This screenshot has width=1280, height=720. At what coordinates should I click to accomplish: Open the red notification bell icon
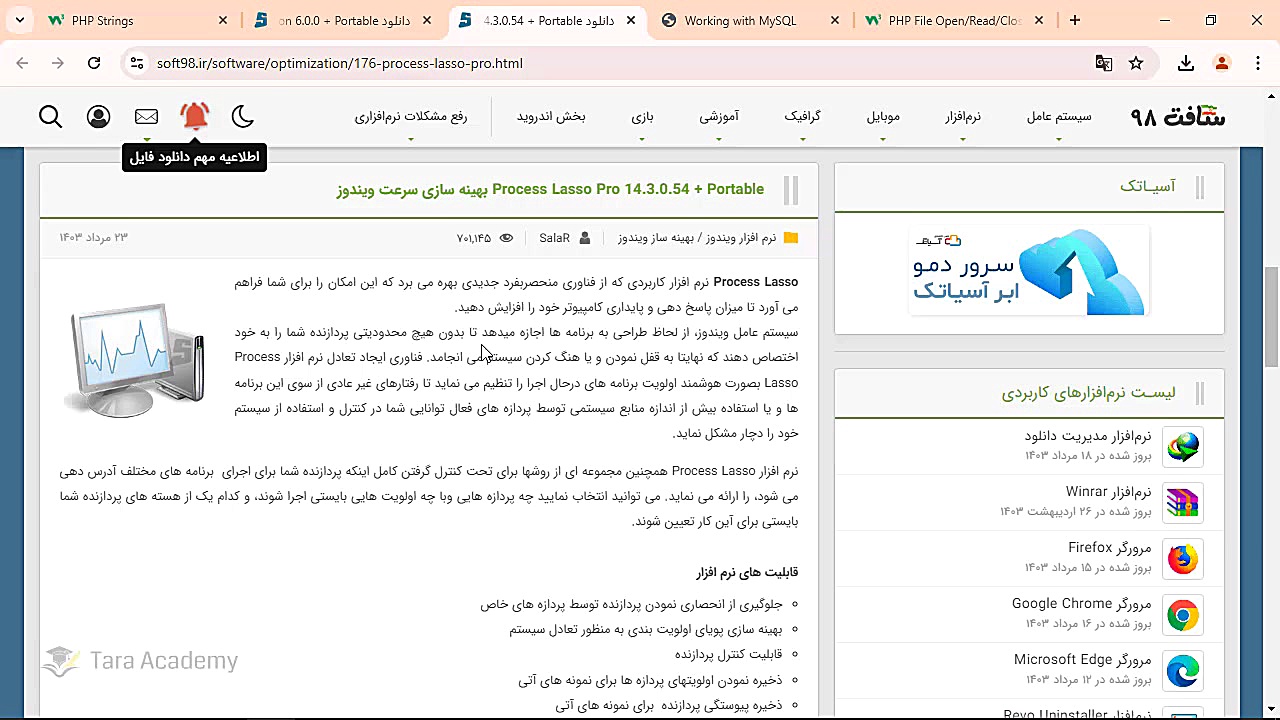pos(195,117)
